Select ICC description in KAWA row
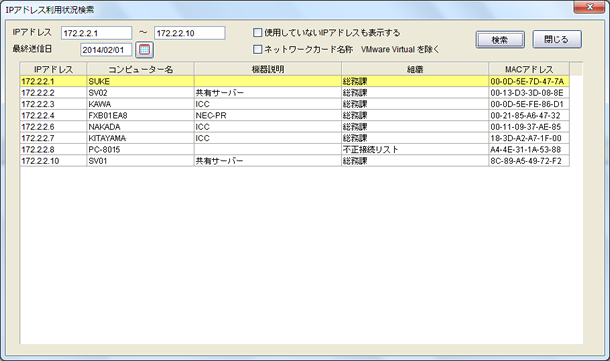Image resolution: width=610 pixels, height=361 pixels. 268,104
